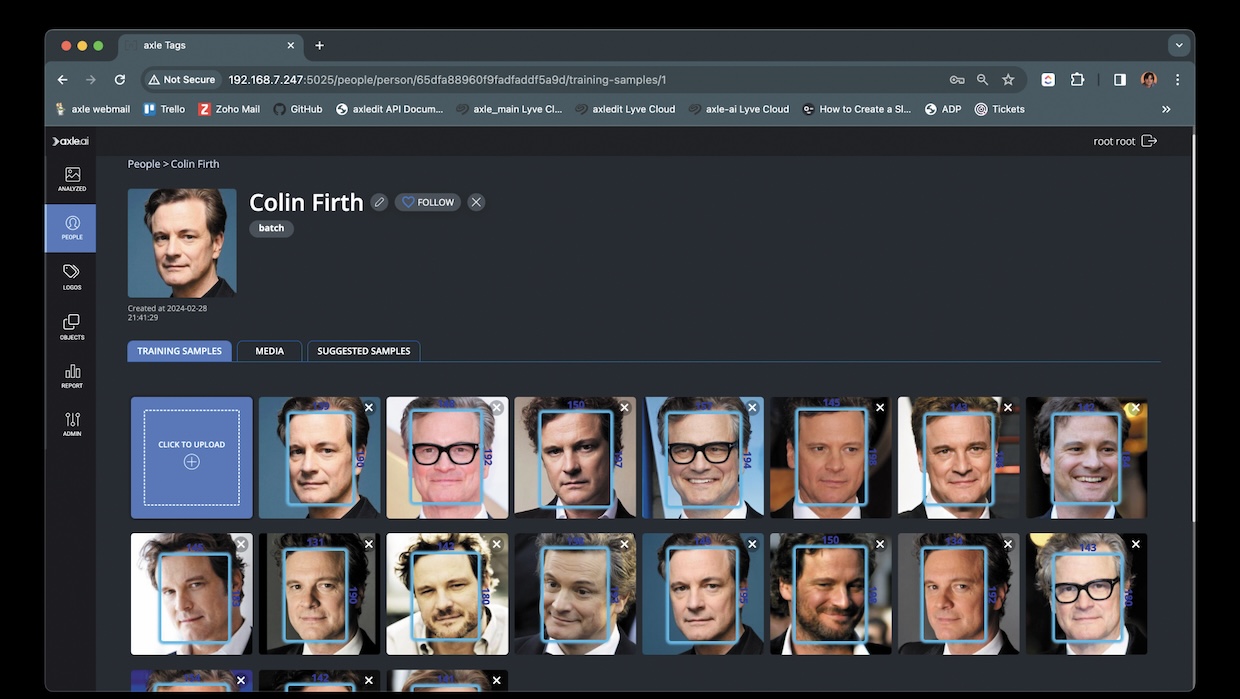This screenshot has width=1240, height=699.
Task: Open a new browser tab
Action: (320, 45)
